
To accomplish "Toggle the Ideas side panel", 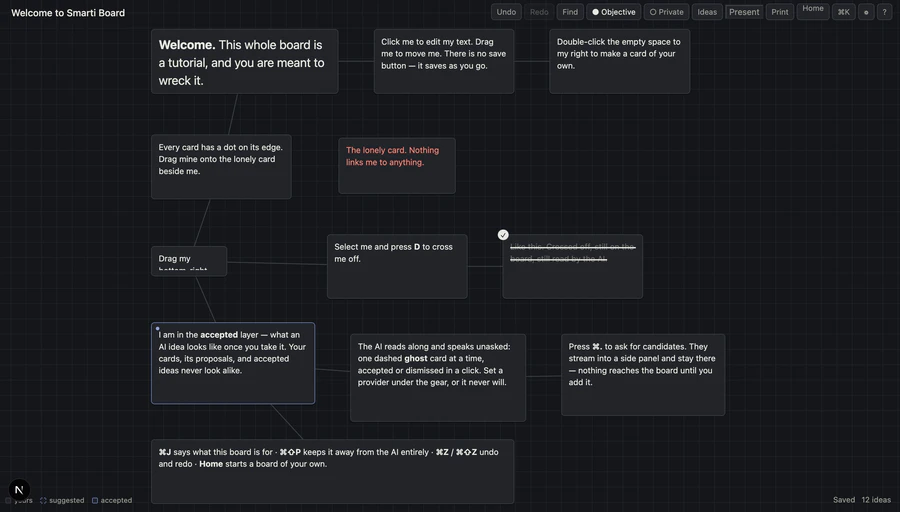I will point(707,12).
